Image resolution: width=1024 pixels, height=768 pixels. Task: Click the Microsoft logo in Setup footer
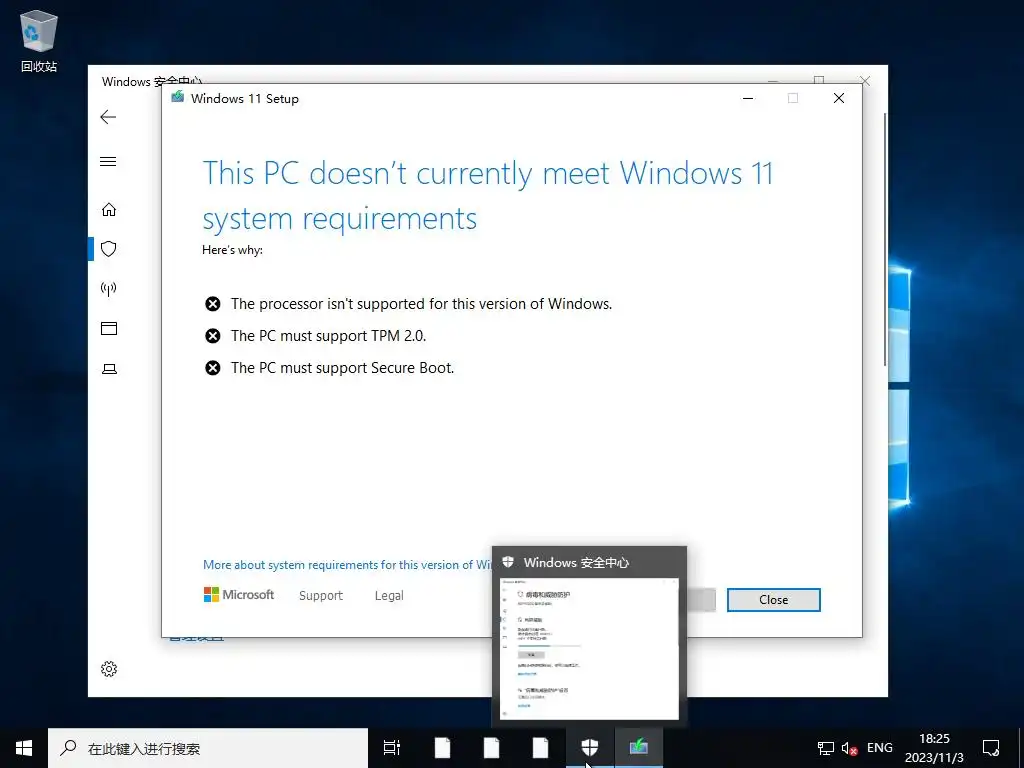pos(239,594)
